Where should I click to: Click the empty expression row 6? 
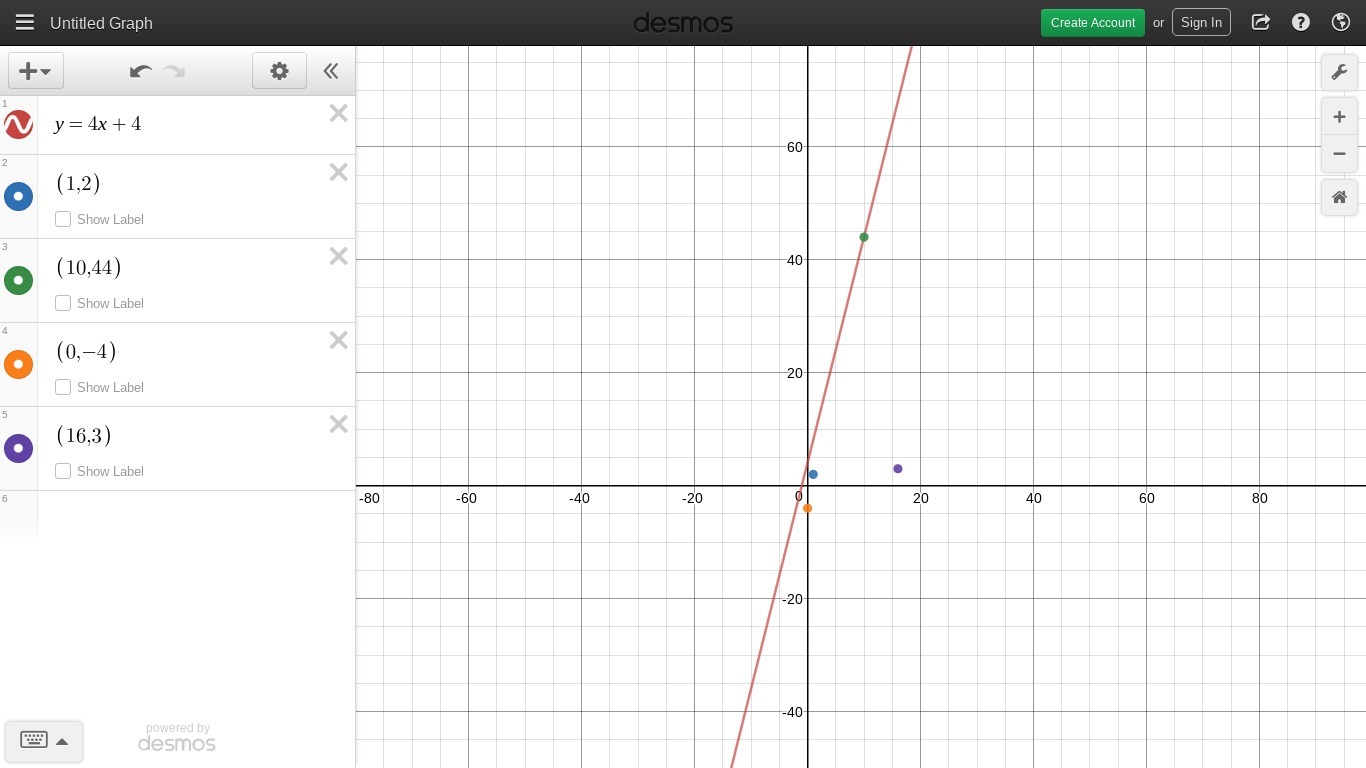[196, 516]
